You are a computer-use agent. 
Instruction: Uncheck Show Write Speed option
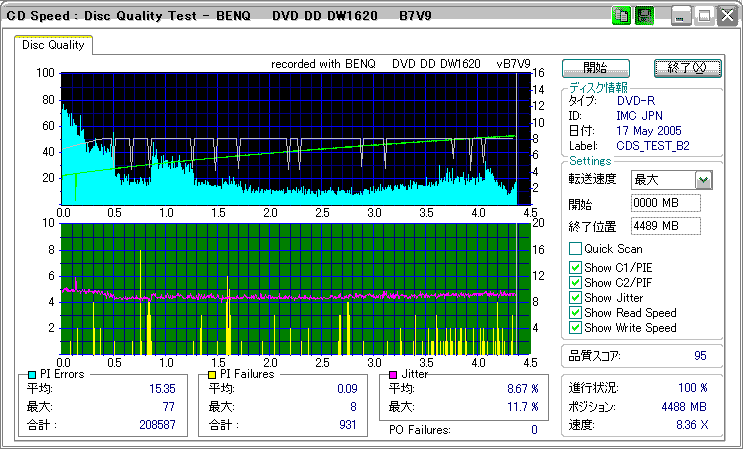575,328
